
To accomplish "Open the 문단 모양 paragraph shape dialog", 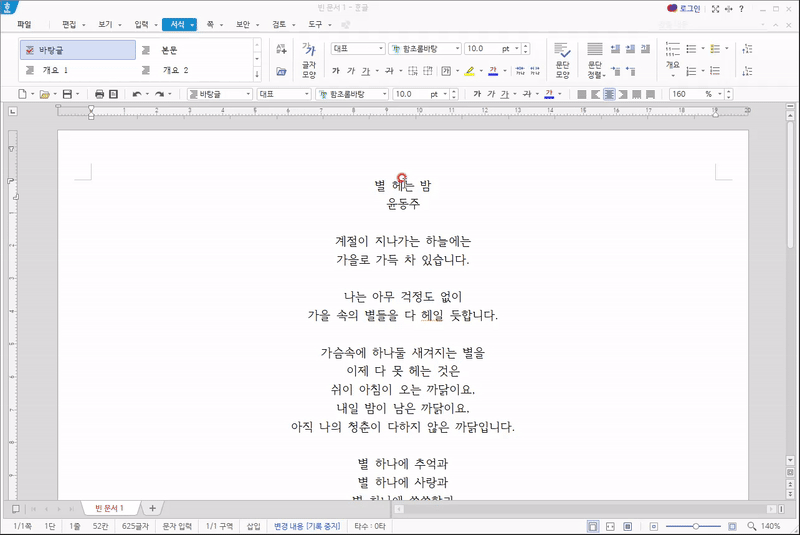I will click(562, 60).
